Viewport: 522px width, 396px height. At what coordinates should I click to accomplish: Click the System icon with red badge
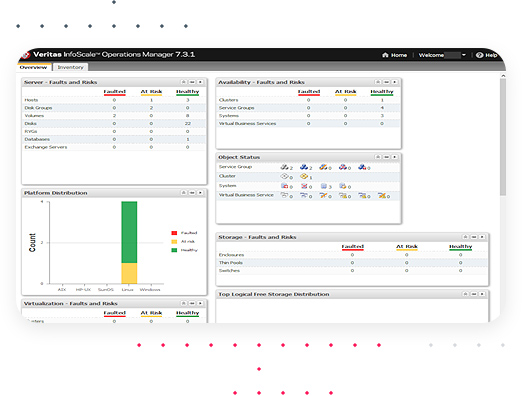point(284,186)
